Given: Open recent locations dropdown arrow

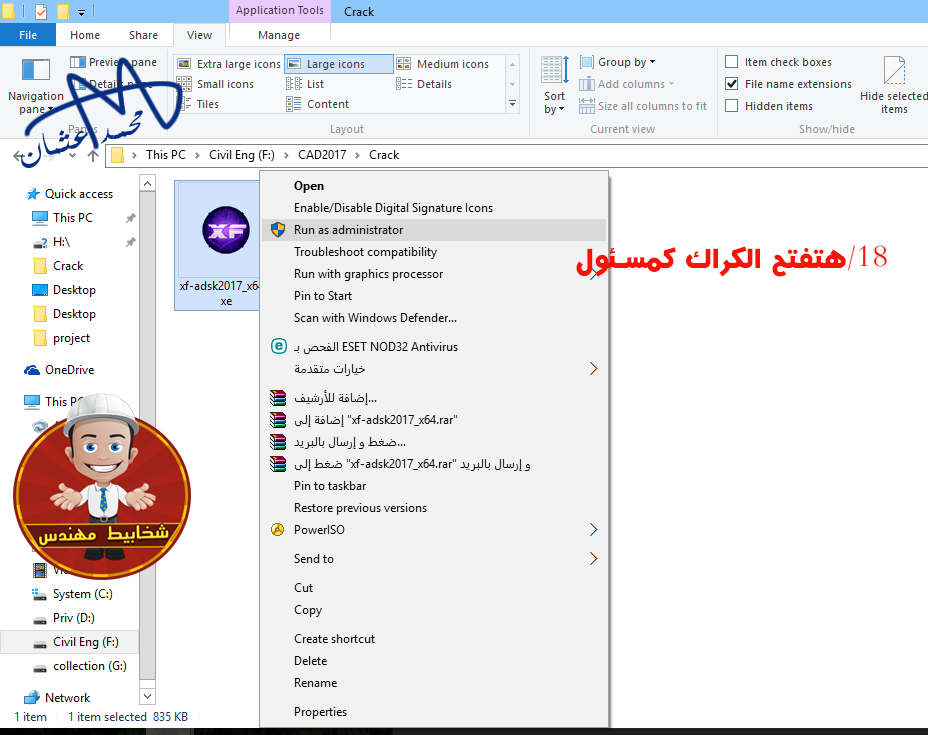Looking at the screenshot, I should point(72,156).
